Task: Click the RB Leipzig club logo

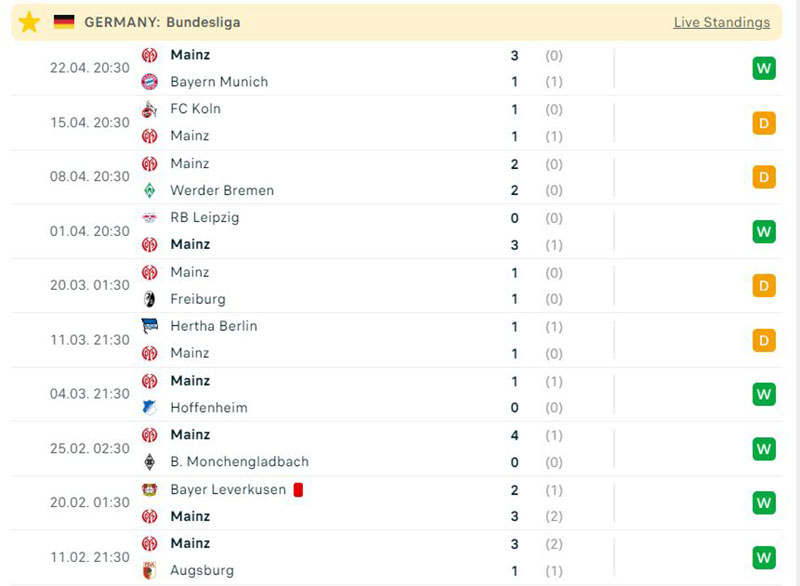Action: 150,217
